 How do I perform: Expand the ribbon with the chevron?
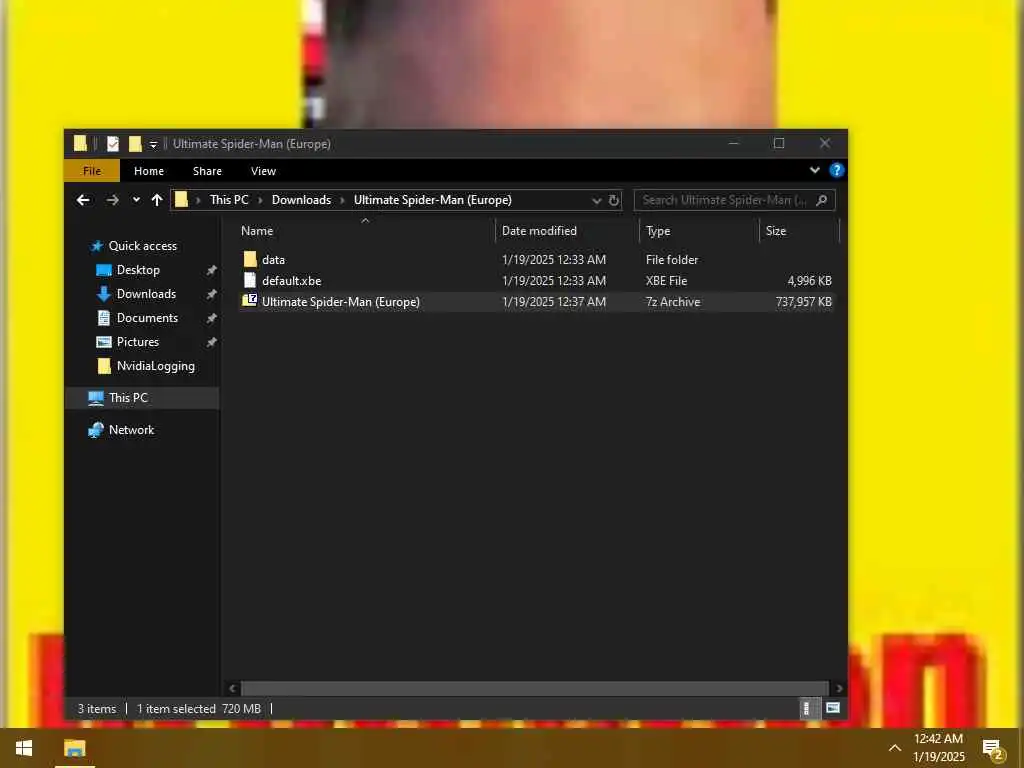point(814,170)
